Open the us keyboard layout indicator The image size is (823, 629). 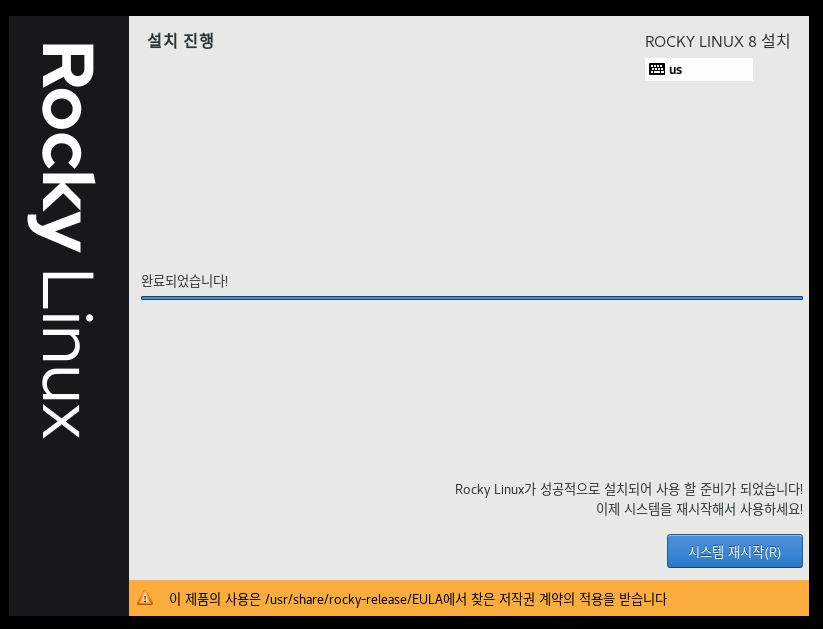[x=698, y=69]
